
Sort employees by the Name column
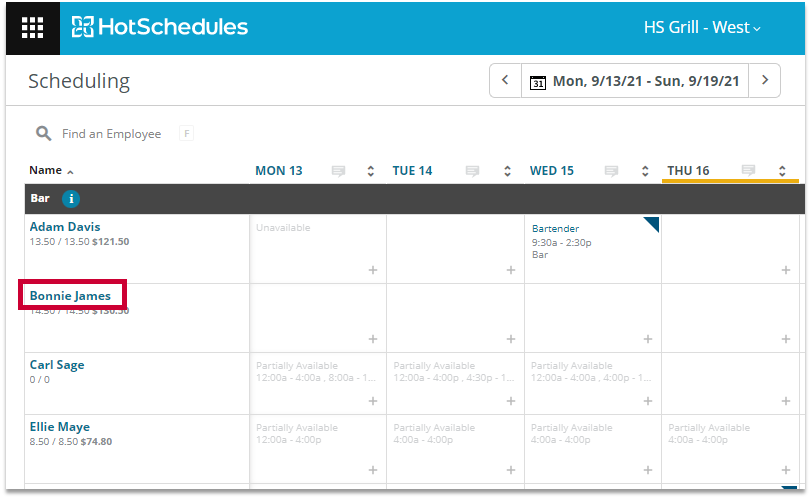[51, 171]
